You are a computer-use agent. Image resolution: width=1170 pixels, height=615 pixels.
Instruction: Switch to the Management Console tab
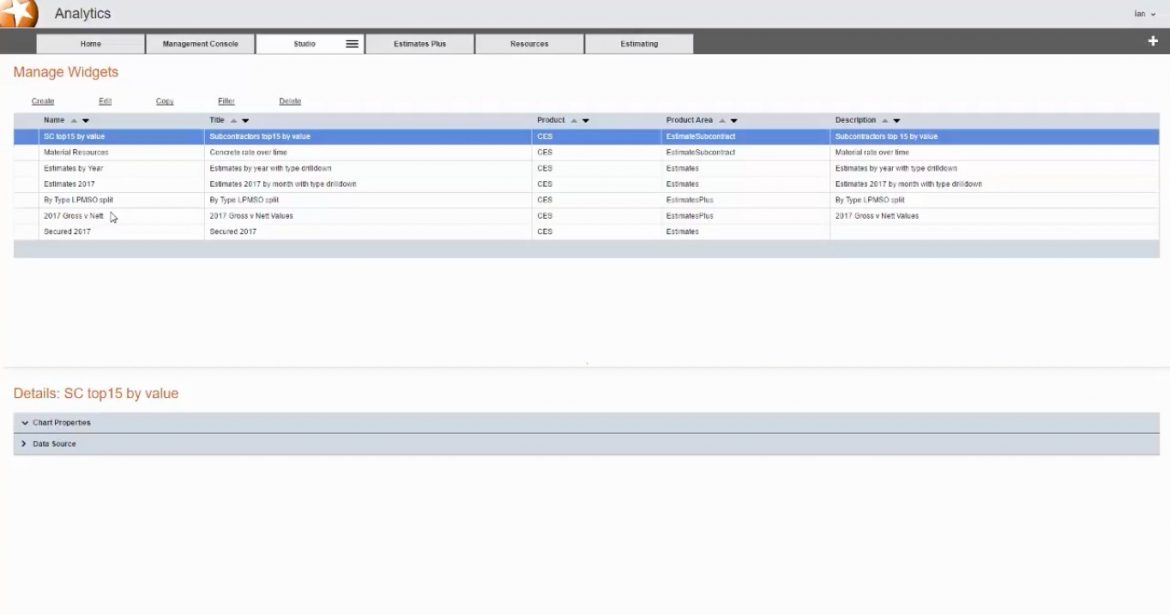click(x=200, y=43)
